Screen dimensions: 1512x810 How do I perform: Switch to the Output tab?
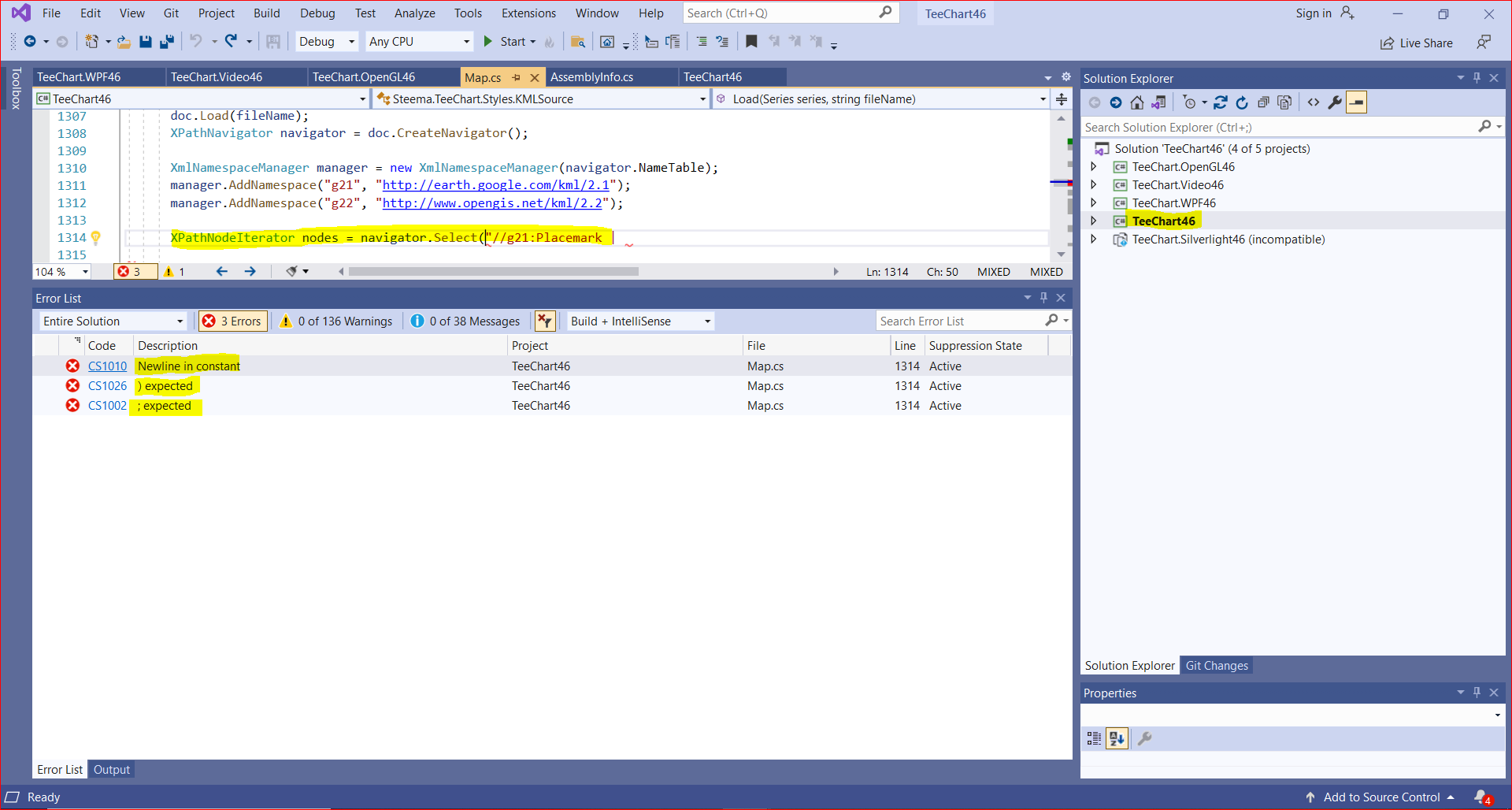tap(112, 770)
